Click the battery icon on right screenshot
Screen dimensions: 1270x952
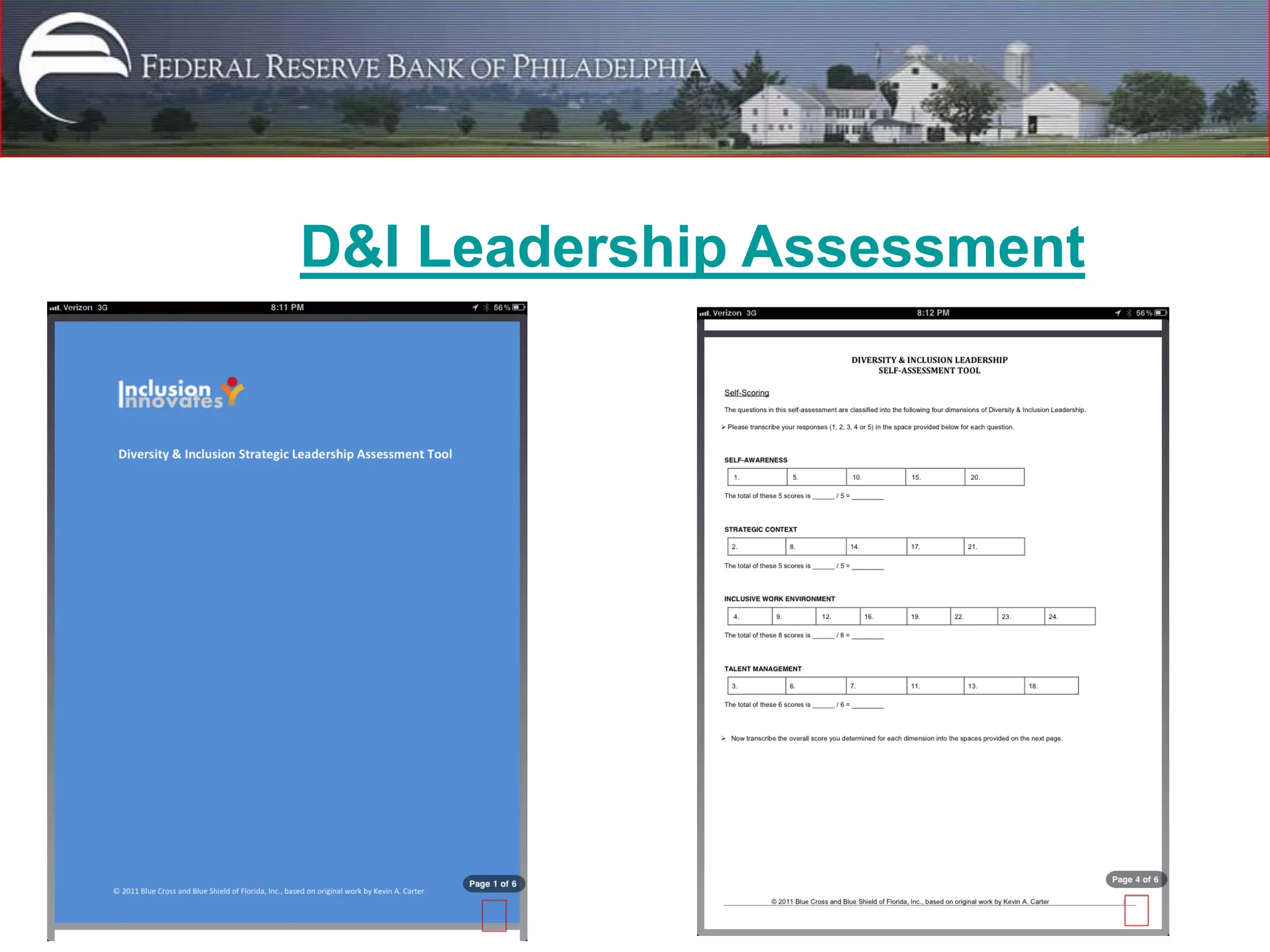[1161, 313]
